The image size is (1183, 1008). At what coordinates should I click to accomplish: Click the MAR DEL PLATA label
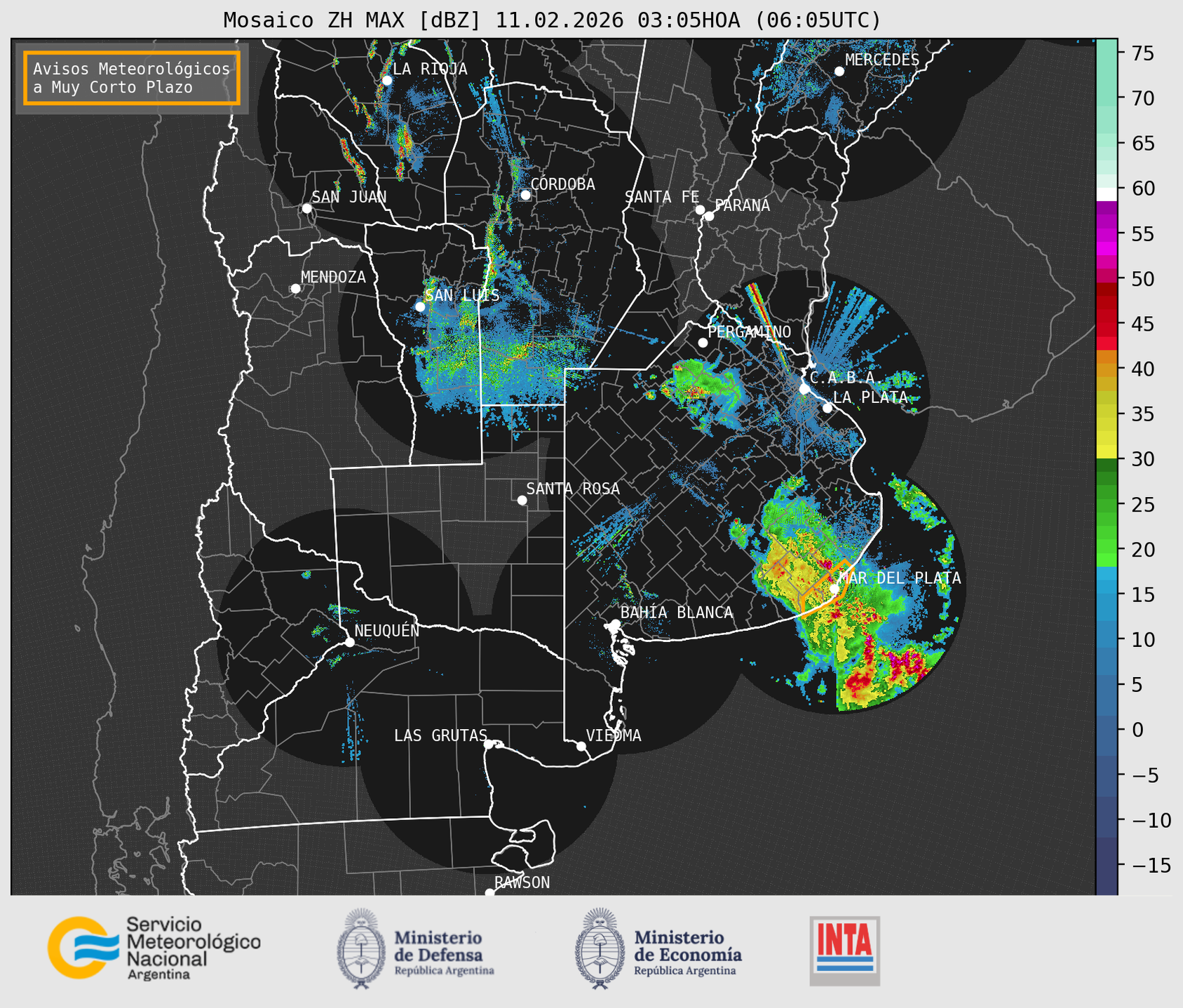pyautogui.click(x=900, y=578)
